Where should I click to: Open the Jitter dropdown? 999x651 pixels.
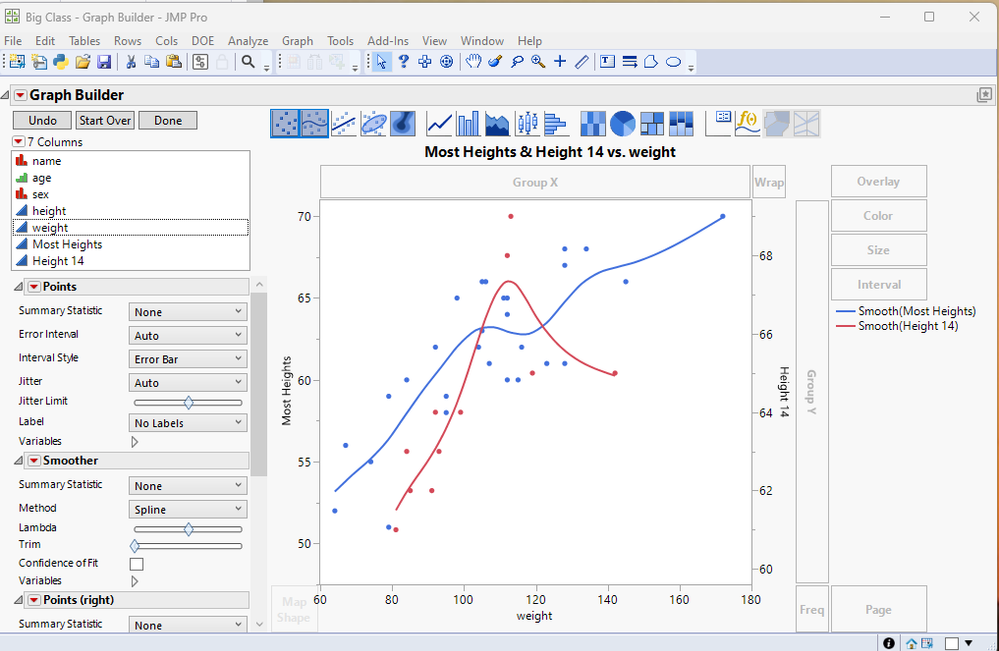pyautogui.click(x=188, y=382)
